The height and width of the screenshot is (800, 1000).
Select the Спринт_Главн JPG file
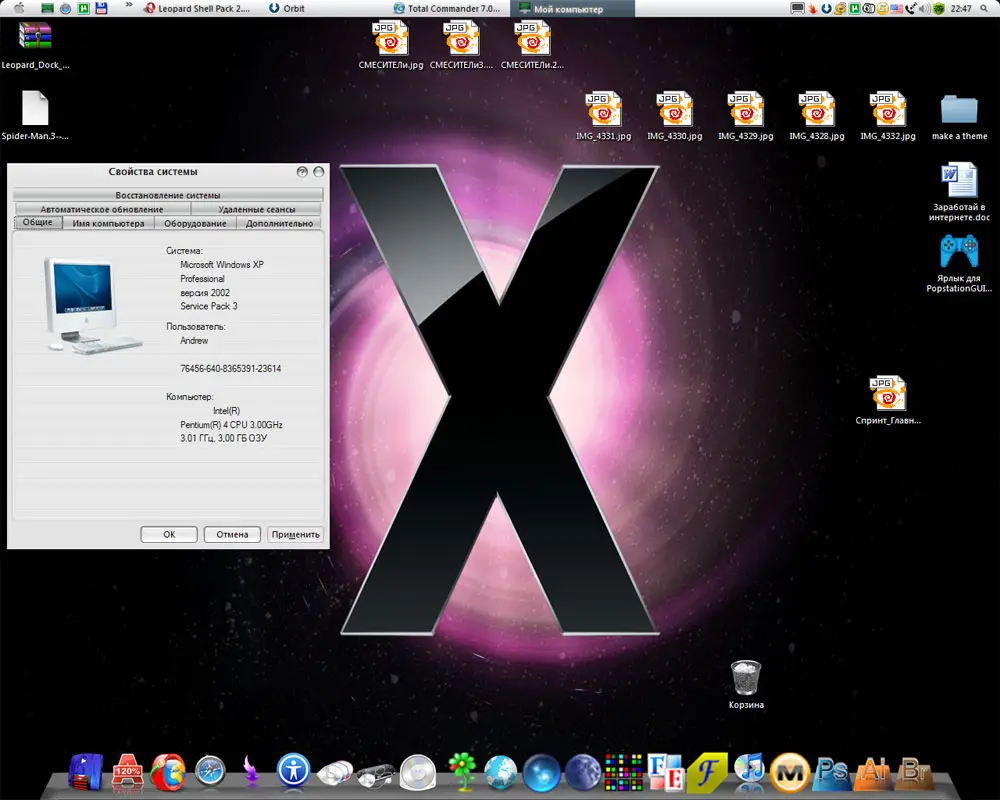pyautogui.click(x=888, y=400)
